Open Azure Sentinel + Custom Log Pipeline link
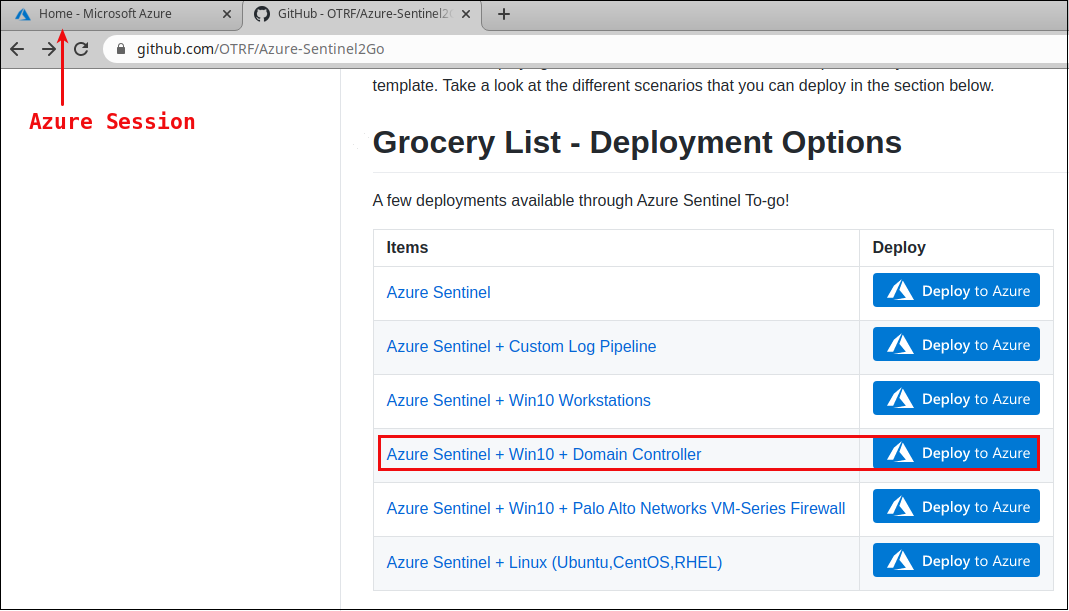This screenshot has height=611, width=1069. tap(521, 347)
